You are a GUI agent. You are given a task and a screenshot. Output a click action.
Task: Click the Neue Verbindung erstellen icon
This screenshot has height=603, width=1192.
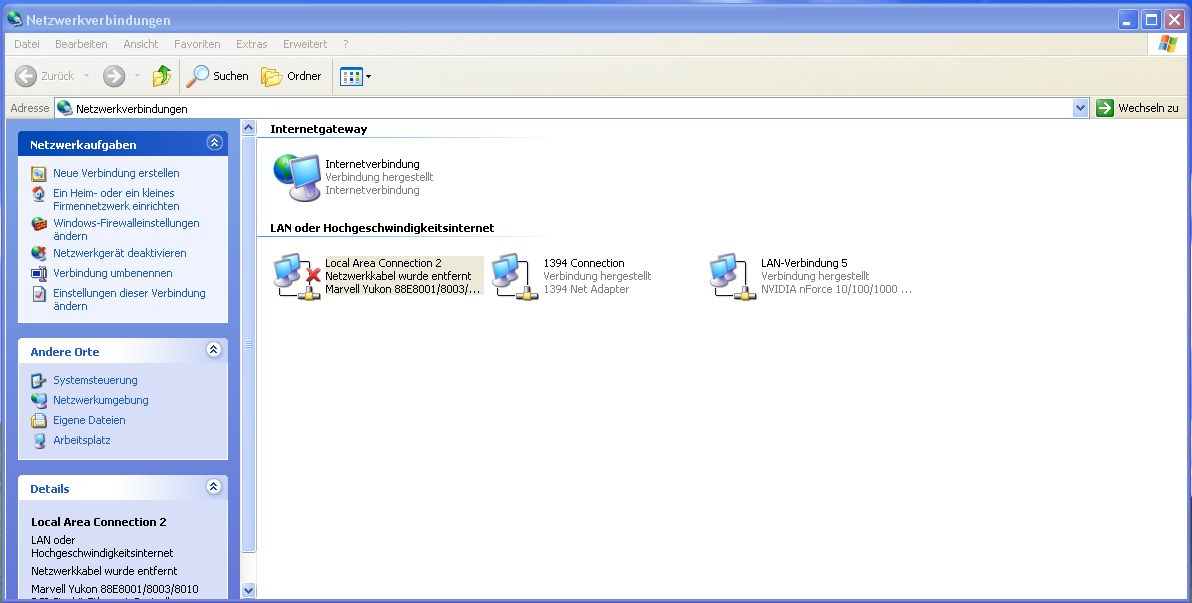39,173
